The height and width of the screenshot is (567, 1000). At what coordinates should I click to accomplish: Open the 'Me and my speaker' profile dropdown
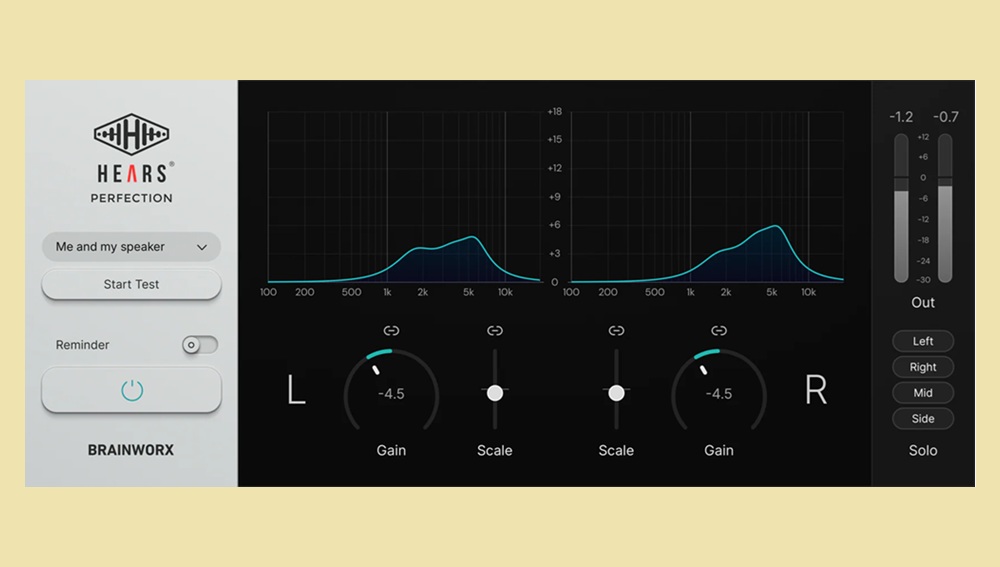pos(131,247)
